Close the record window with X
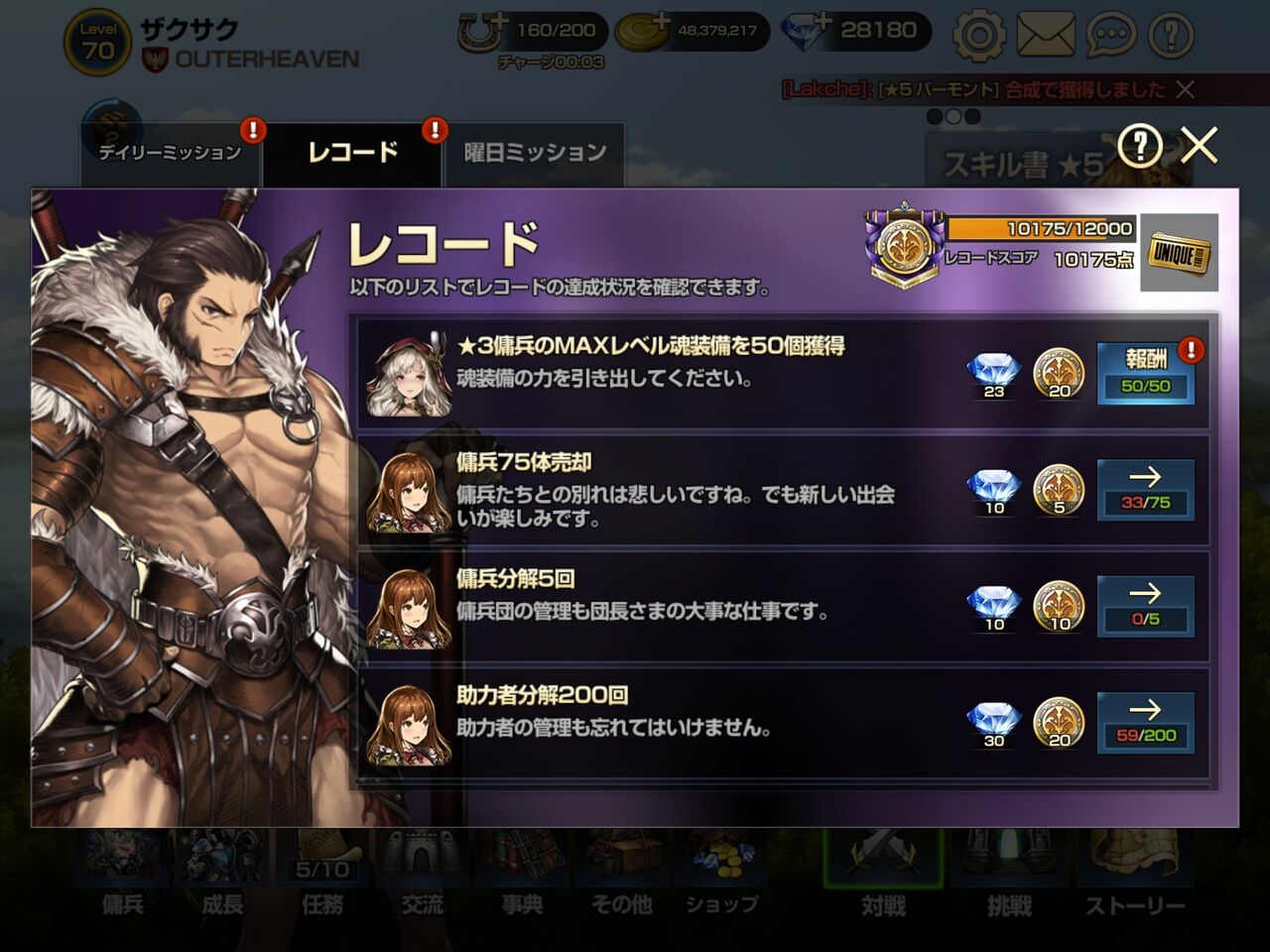This screenshot has height=952, width=1270. pos(1200,147)
